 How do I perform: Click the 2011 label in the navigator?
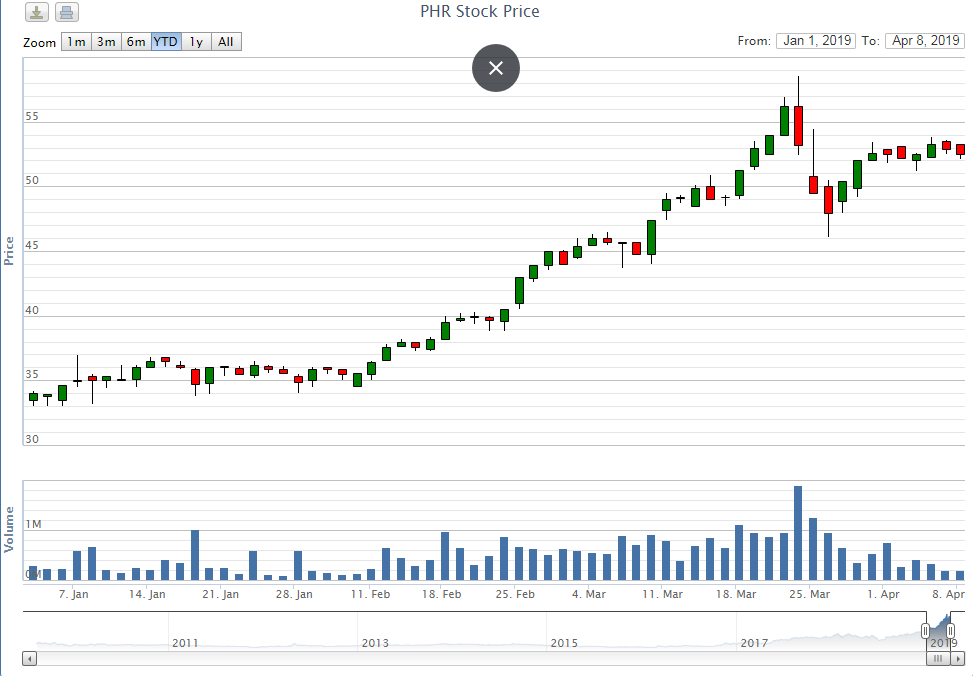click(x=185, y=643)
